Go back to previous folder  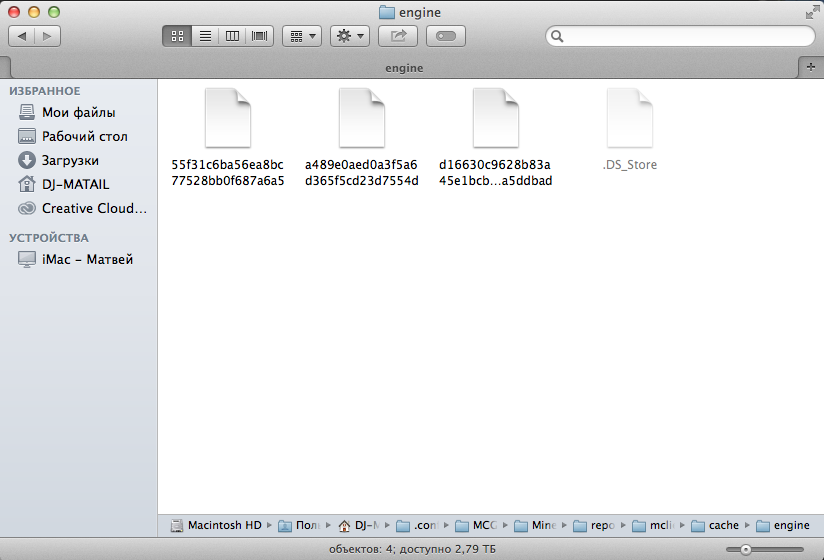(22, 36)
